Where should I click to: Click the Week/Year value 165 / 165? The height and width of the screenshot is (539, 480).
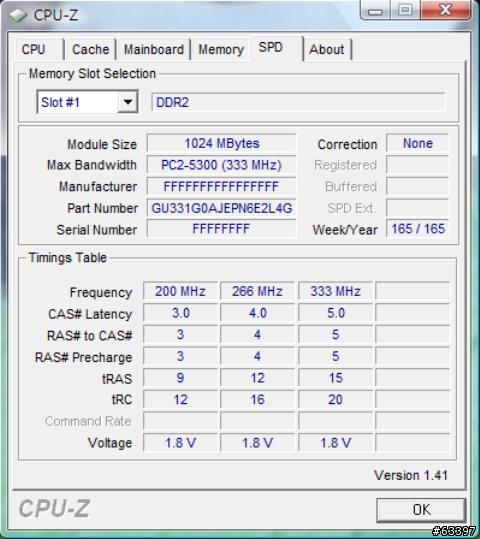(x=417, y=229)
